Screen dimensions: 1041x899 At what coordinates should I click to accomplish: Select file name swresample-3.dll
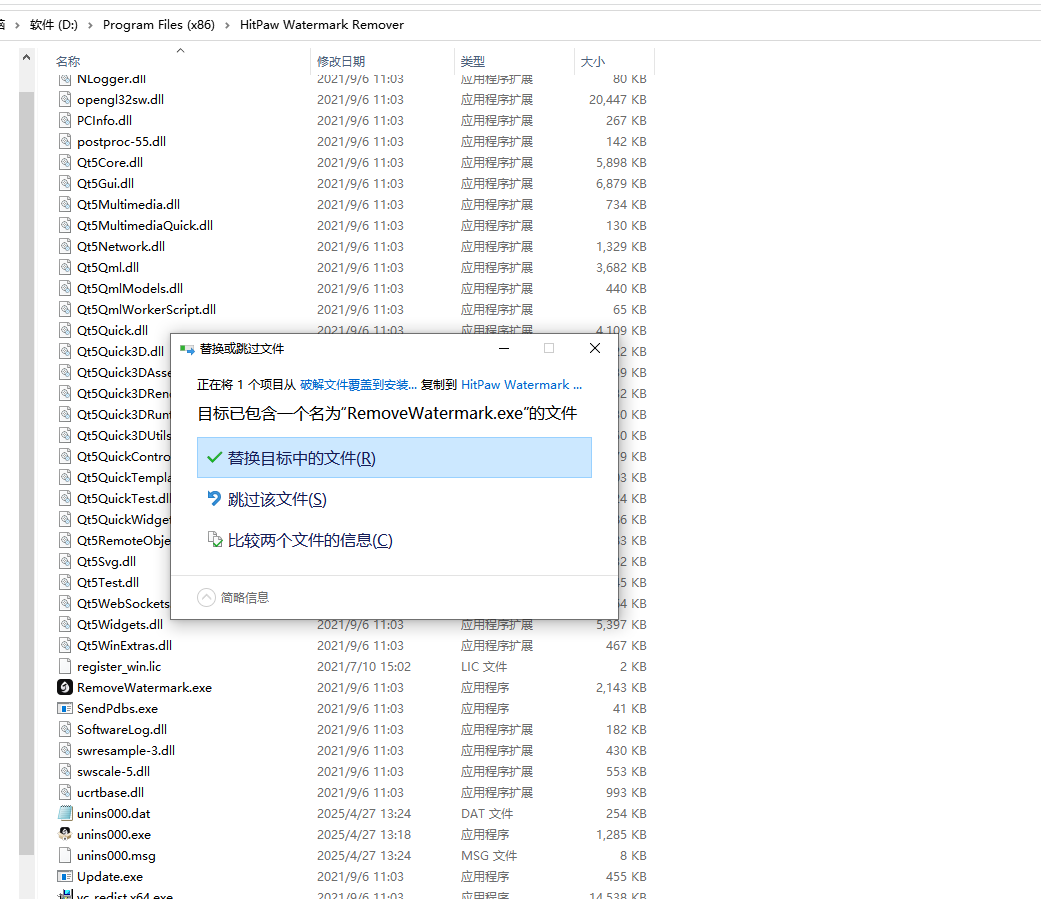click(x=126, y=750)
